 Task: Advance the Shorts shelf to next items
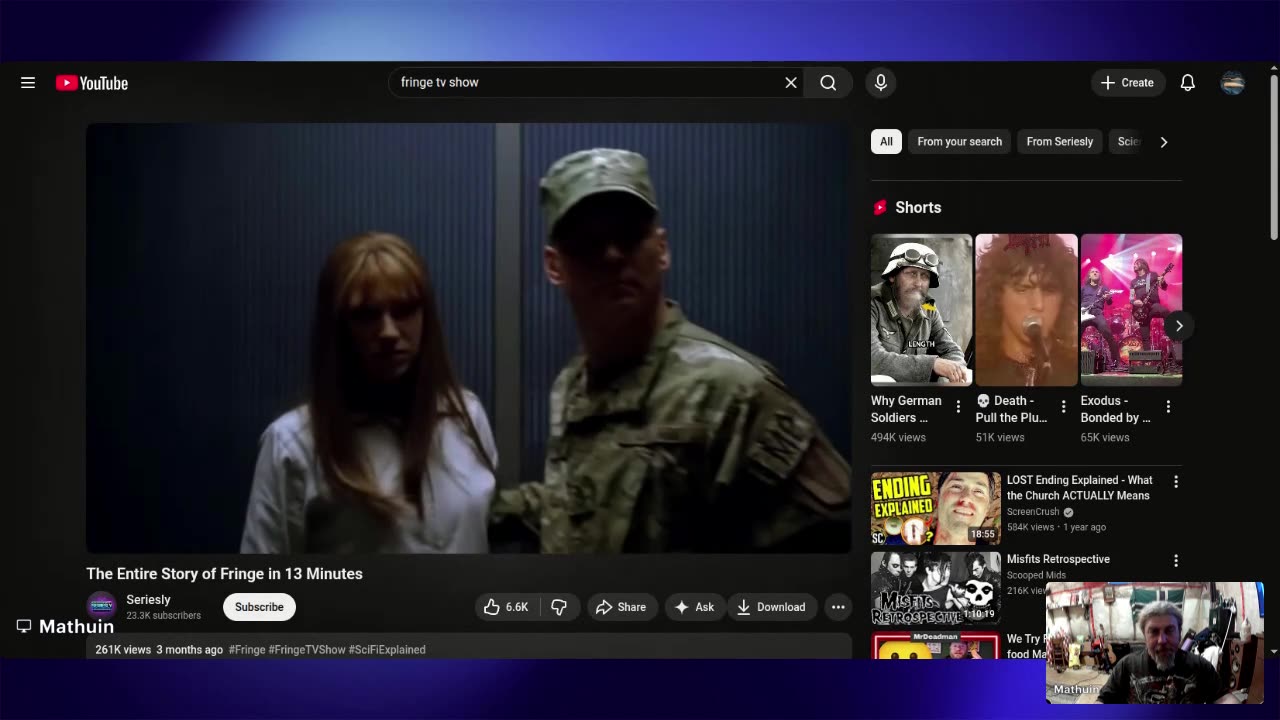click(x=1179, y=326)
